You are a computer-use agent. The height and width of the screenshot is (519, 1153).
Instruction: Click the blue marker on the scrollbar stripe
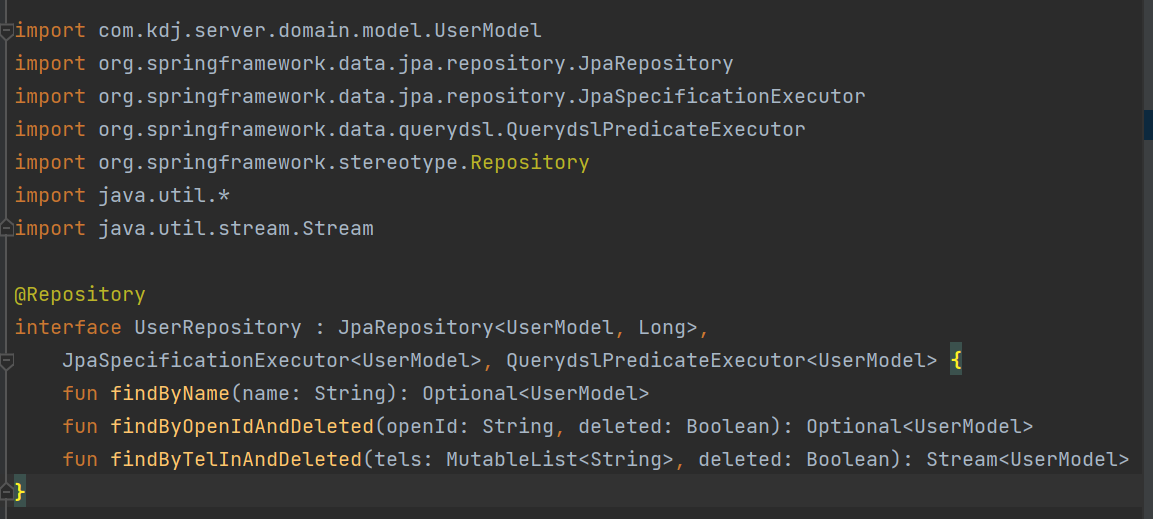pyautogui.click(x=1148, y=124)
